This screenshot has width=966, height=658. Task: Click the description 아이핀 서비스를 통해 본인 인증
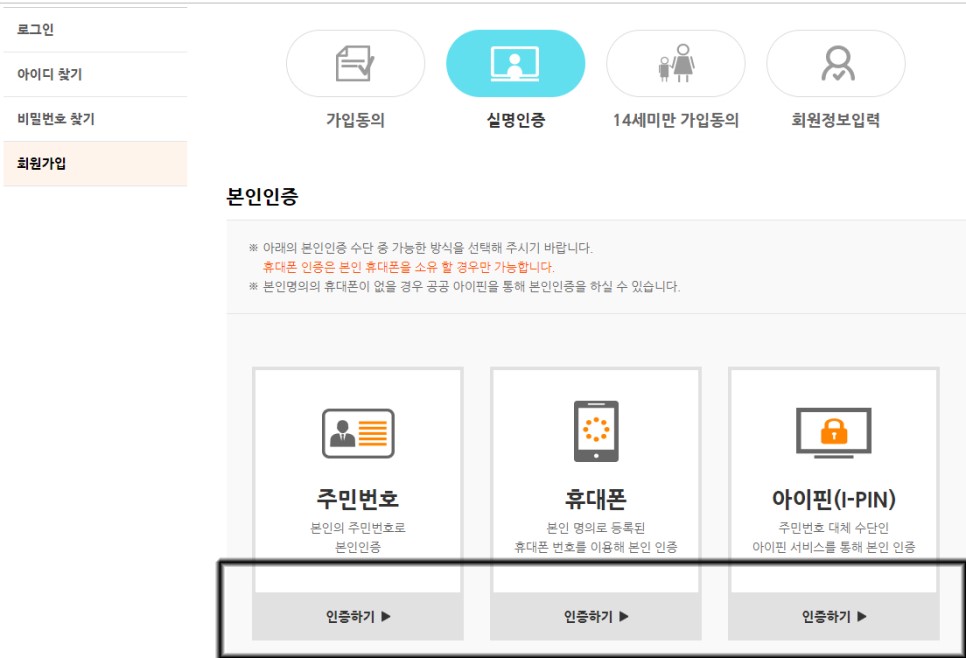coord(834,547)
